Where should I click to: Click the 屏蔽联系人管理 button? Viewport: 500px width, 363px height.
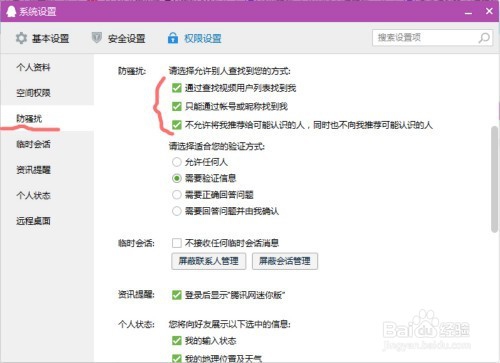[209, 261]
